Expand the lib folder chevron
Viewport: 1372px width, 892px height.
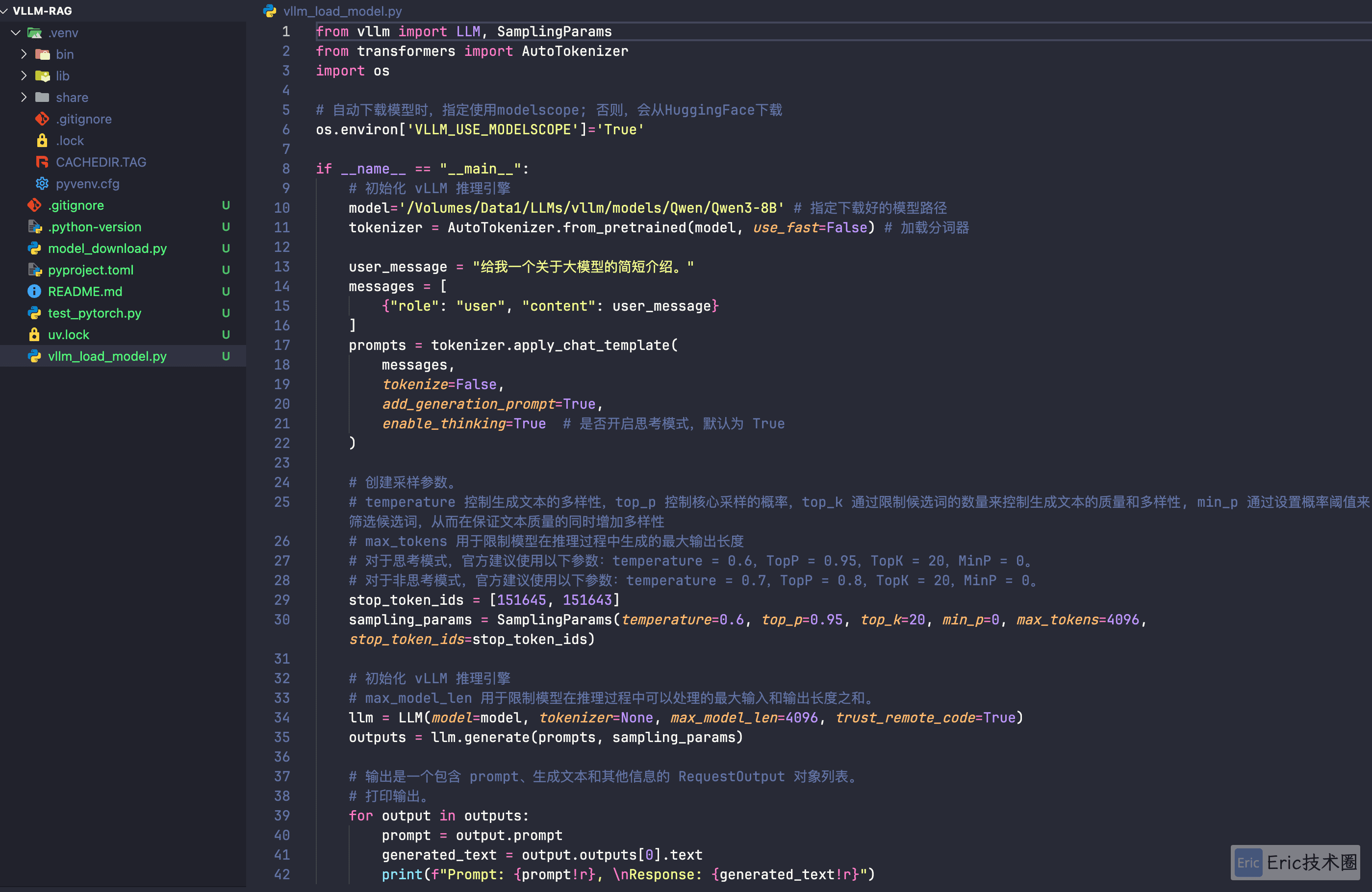[24, 75]
